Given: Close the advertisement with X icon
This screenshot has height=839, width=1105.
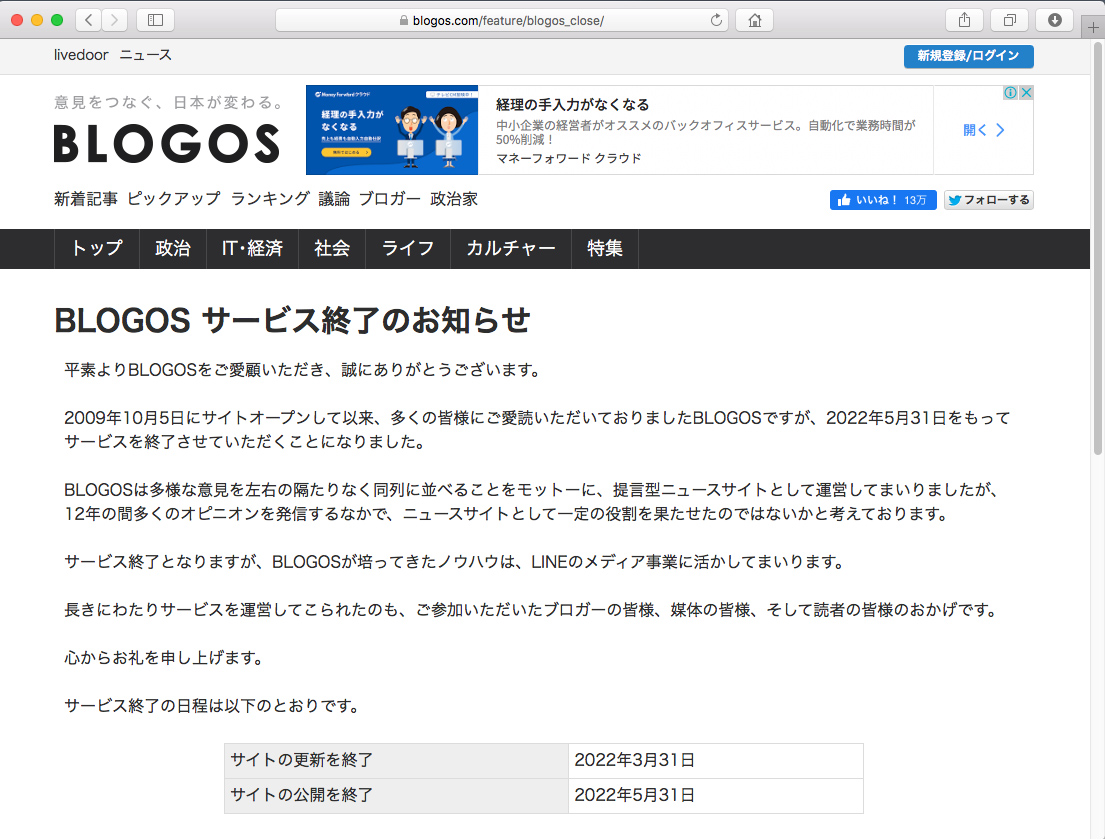Looking at the screenshot, I should (1026, 93).
